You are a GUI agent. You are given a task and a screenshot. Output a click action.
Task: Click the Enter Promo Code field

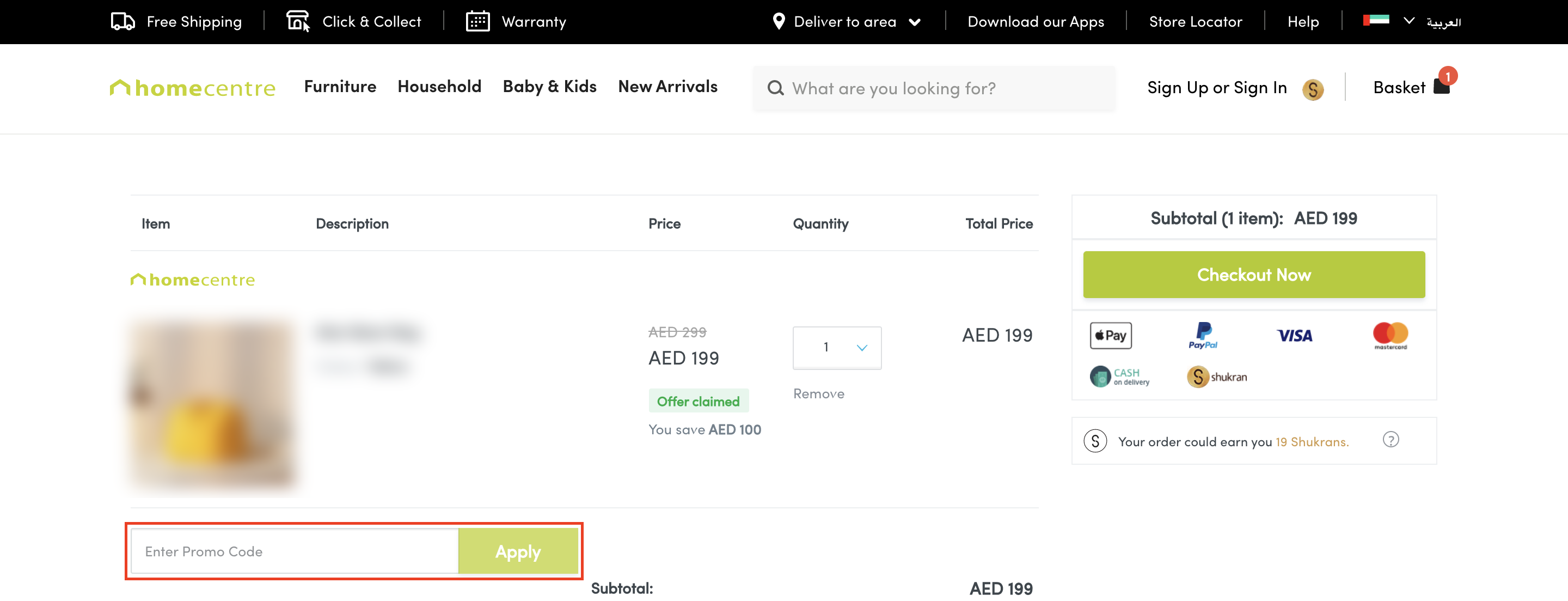pos(295,551)
